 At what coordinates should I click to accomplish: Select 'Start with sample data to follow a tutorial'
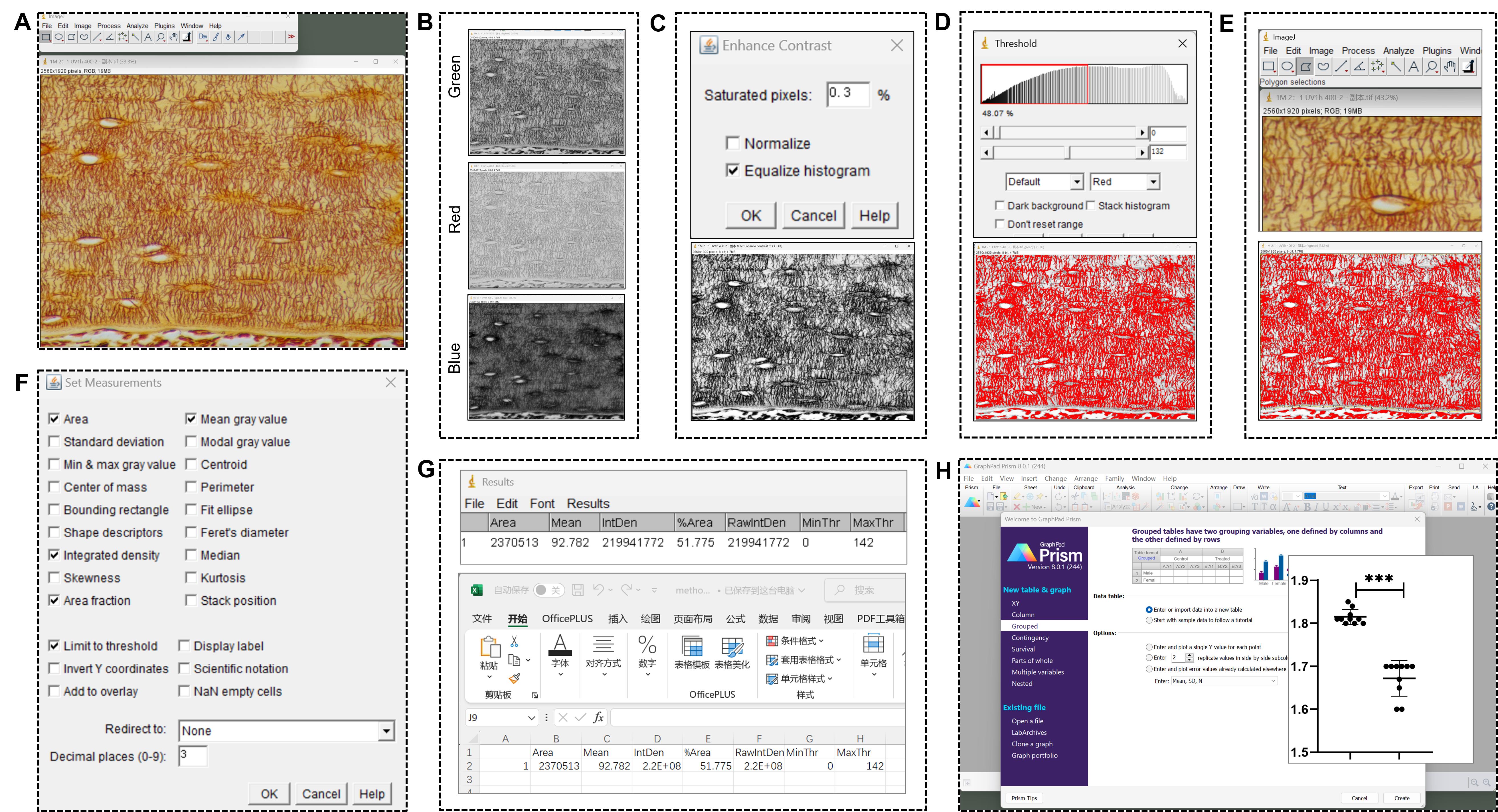[1149, 620]
